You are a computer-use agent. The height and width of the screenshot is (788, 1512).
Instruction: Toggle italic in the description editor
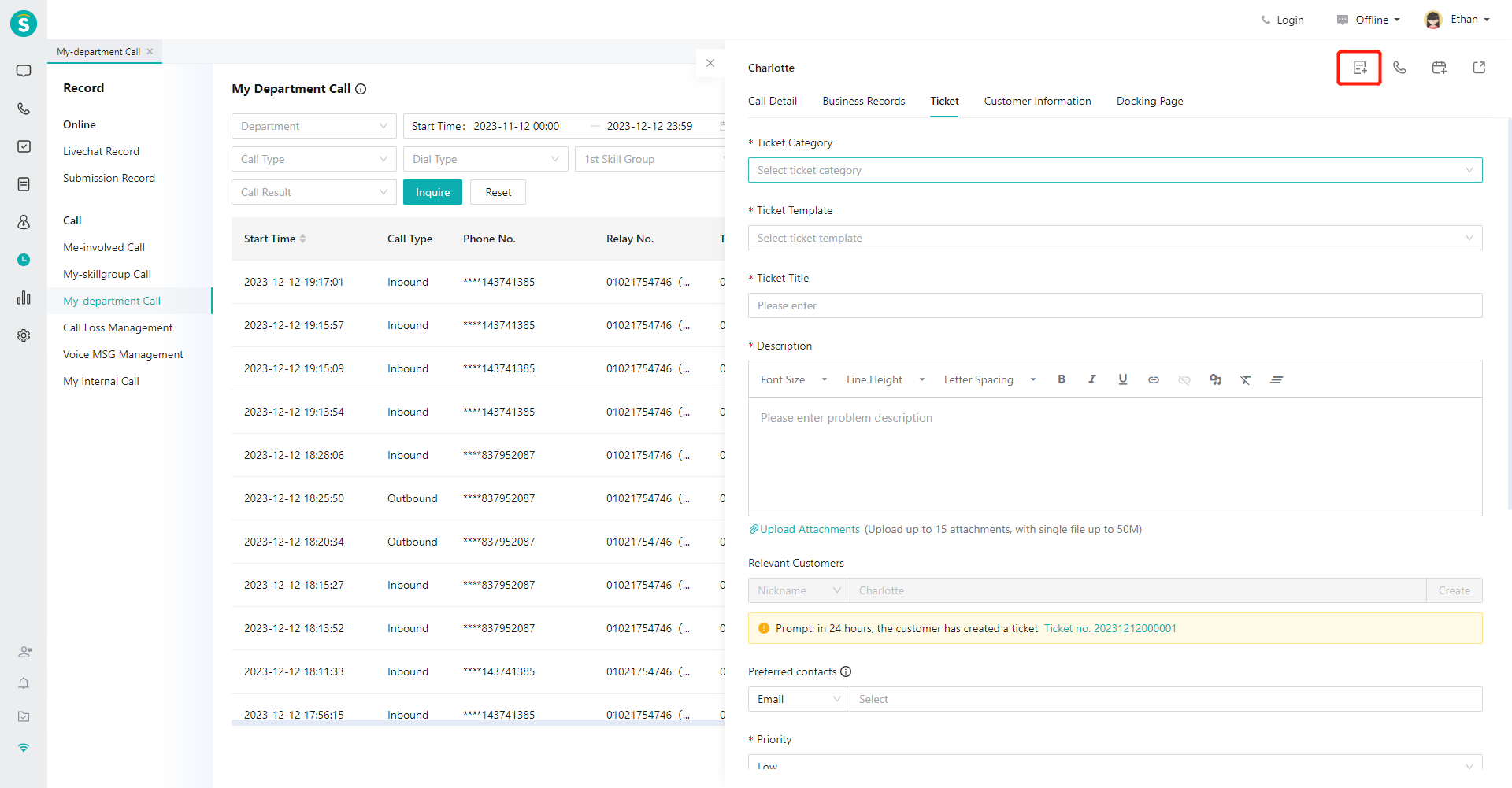click(x=1091, y=379)
